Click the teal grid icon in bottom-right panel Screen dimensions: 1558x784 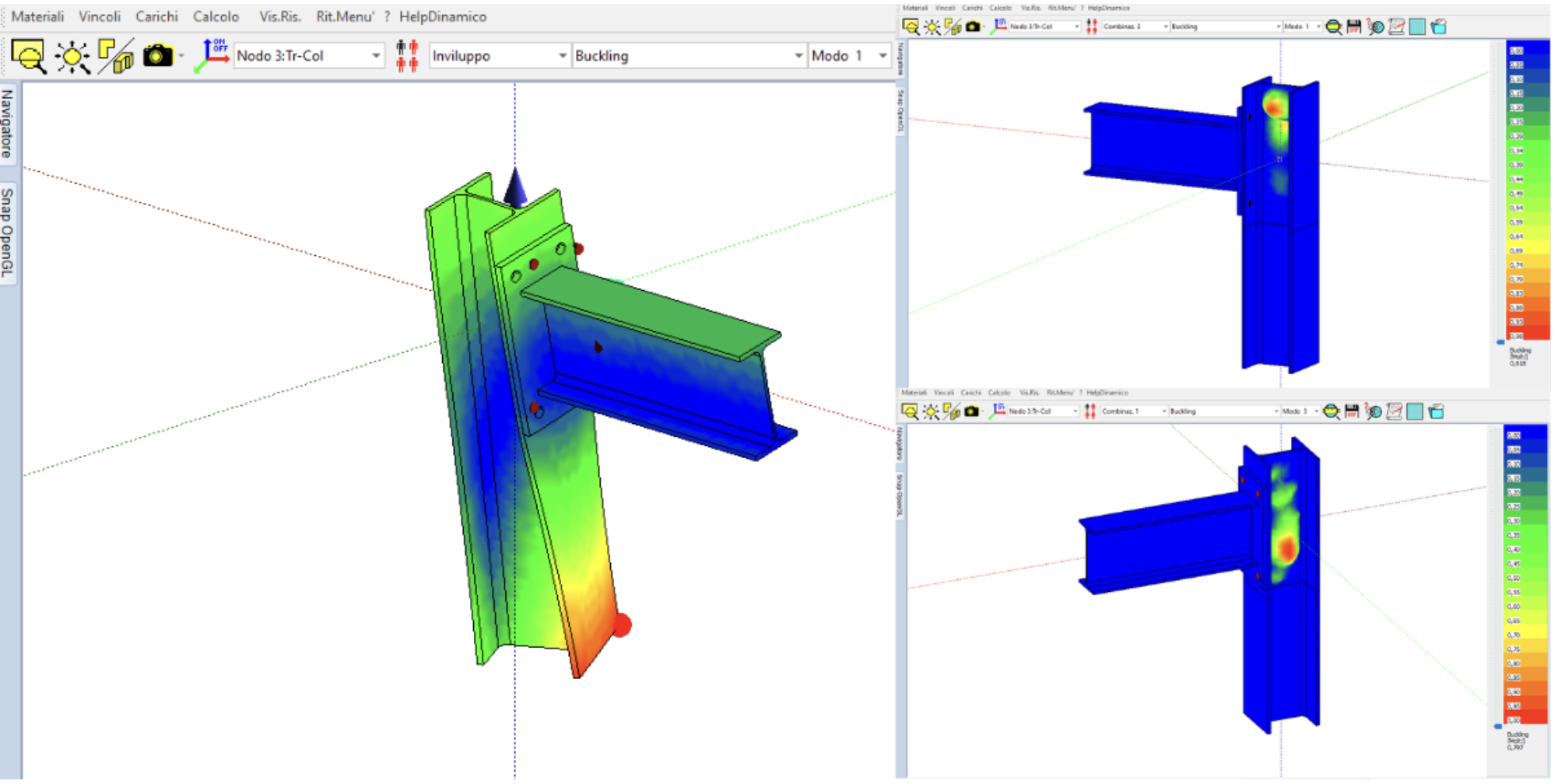point(1415,411)
